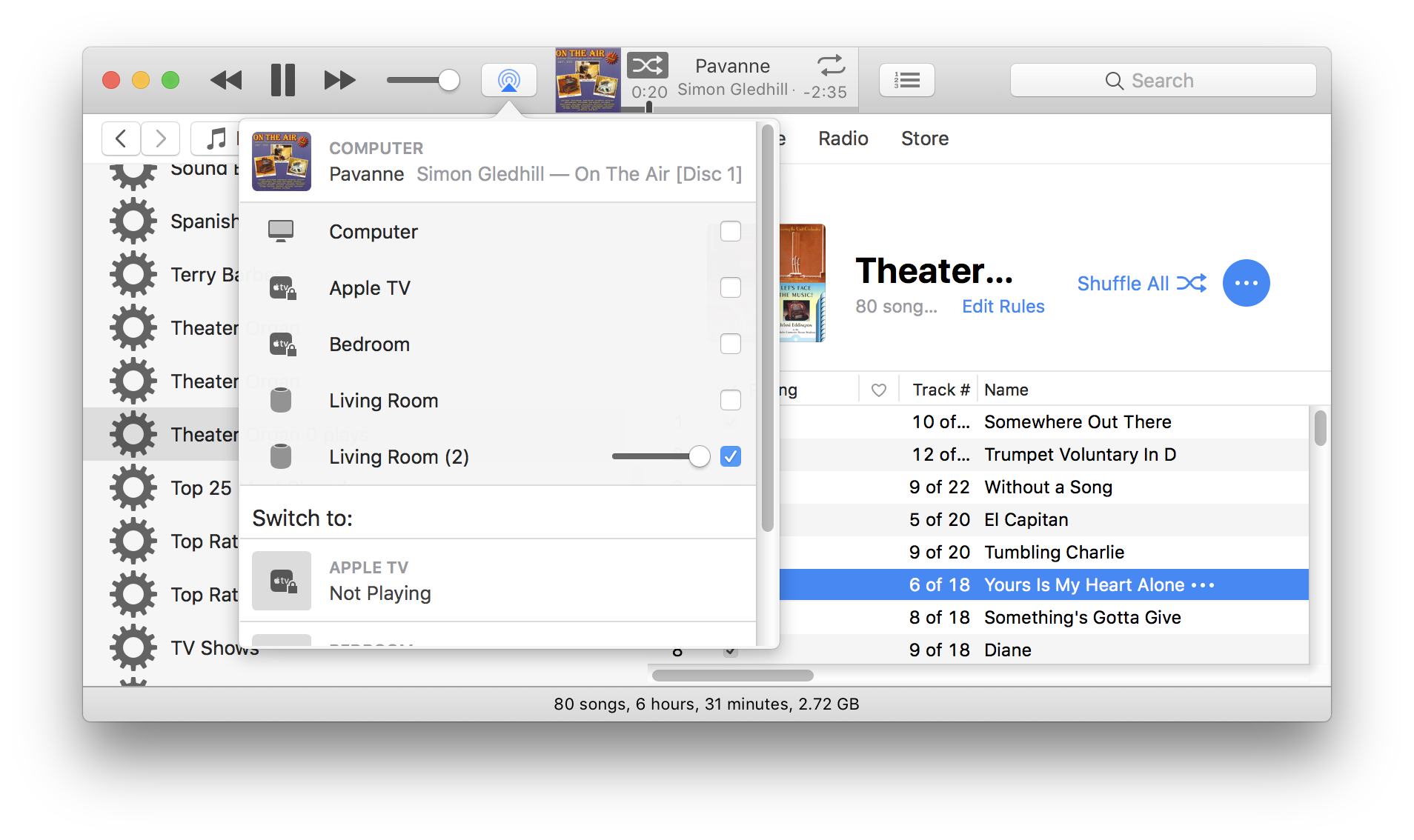1414x840 pixels.
Task: Adjust Living Room (2) volume slider
Action: pyautogui.click(x=660, y=456)
